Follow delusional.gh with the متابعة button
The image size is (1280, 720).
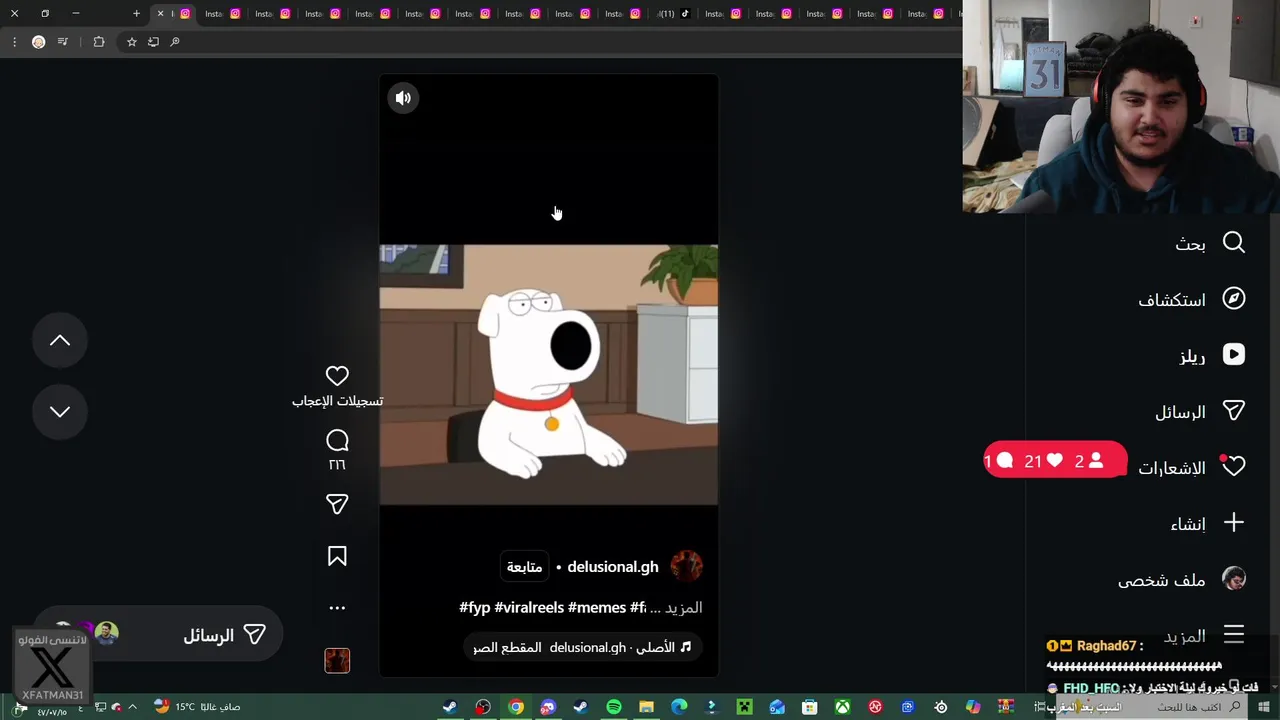tap(524, 567)
